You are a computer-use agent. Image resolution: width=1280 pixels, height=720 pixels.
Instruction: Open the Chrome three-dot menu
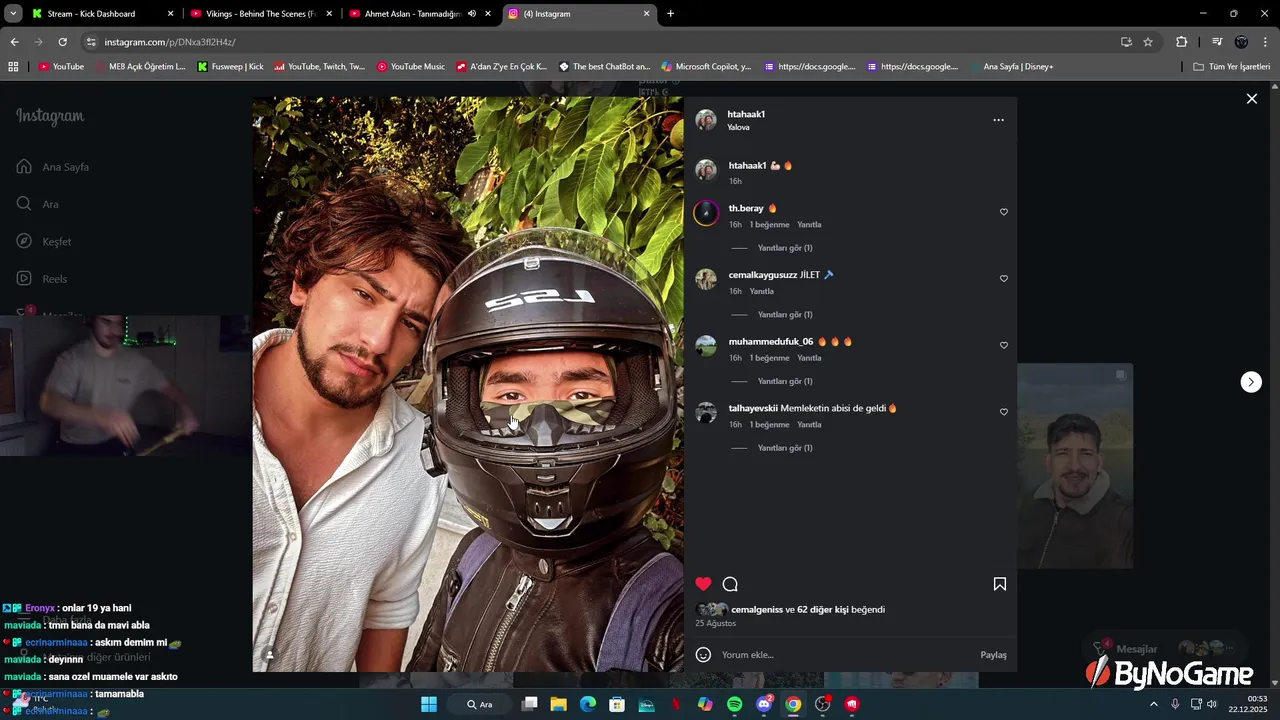[1266, 42]
